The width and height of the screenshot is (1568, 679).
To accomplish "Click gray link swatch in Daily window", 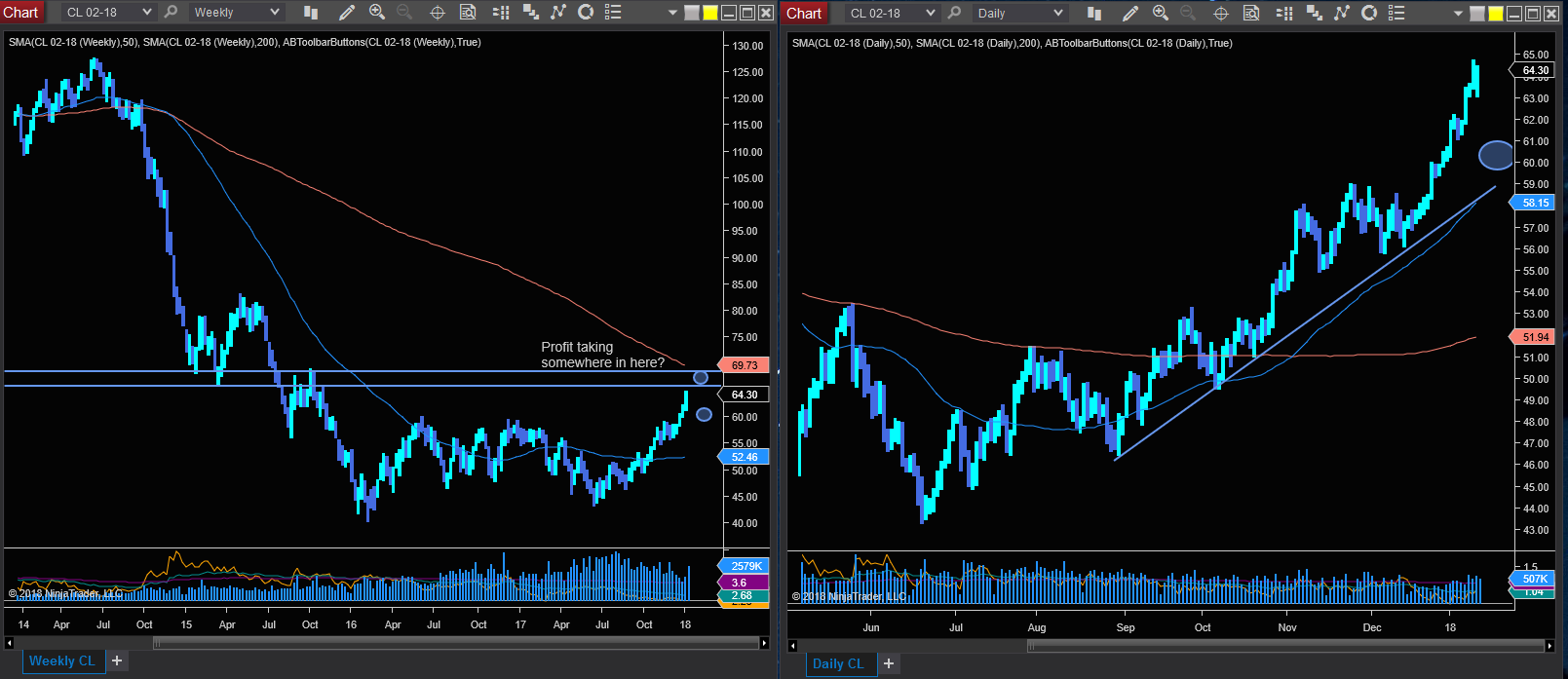I will [x=1477, y=13].
